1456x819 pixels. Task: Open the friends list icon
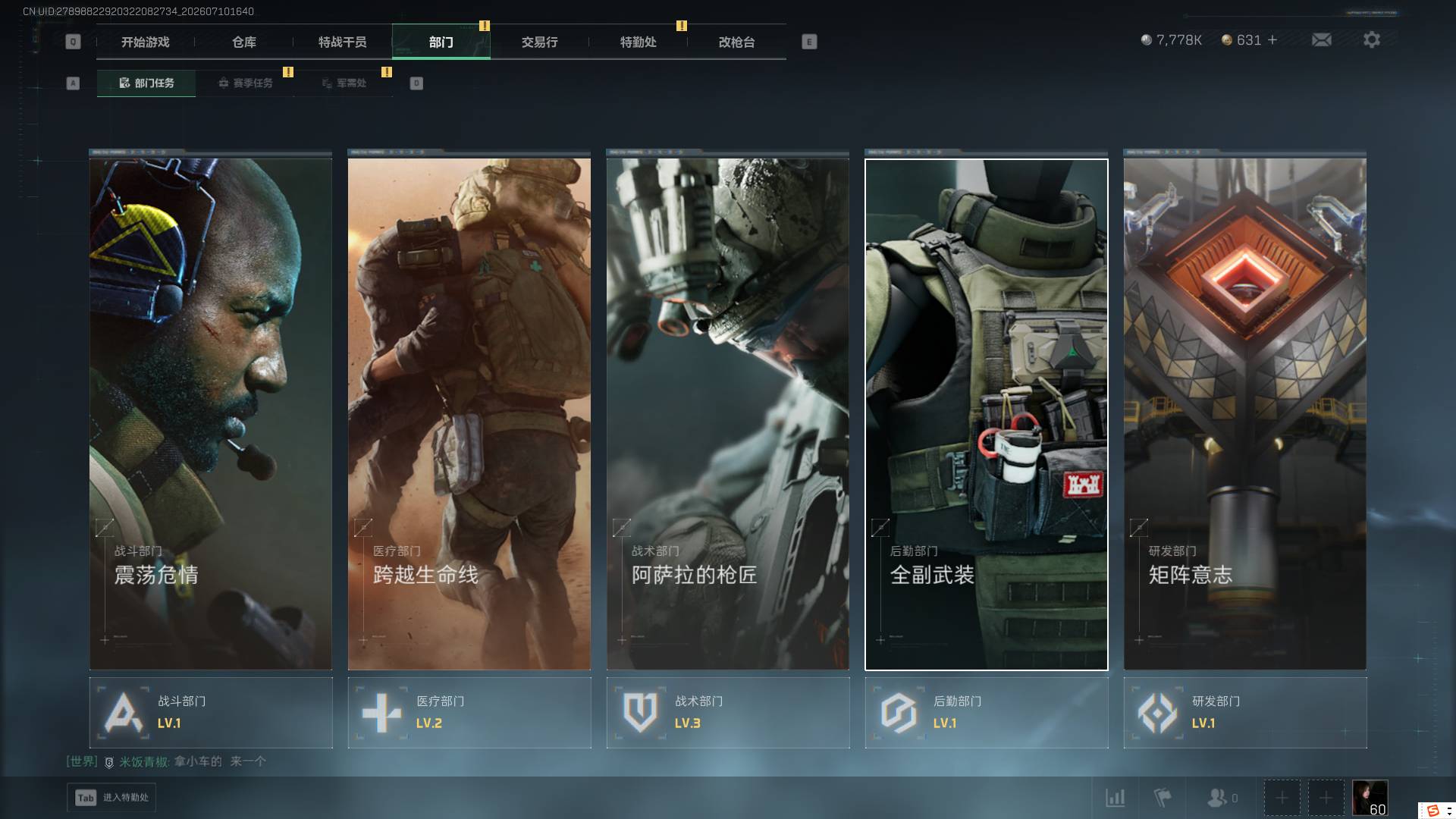click(x=1222, y=798)
